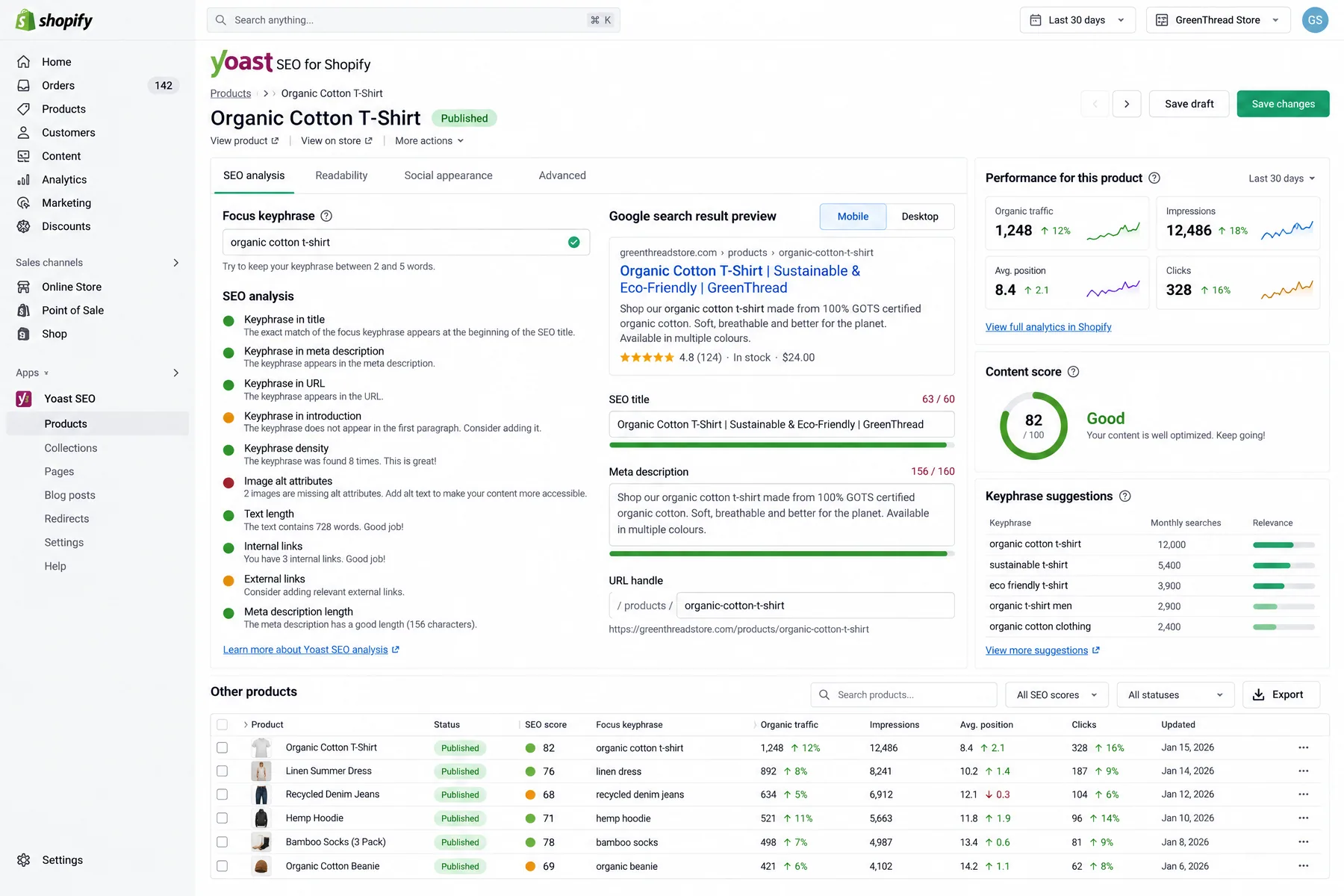This screenshot has width=1344, height=896.
Task: Click the next product arrow button
Action: pyautogui.click(x=1127, y=104)
